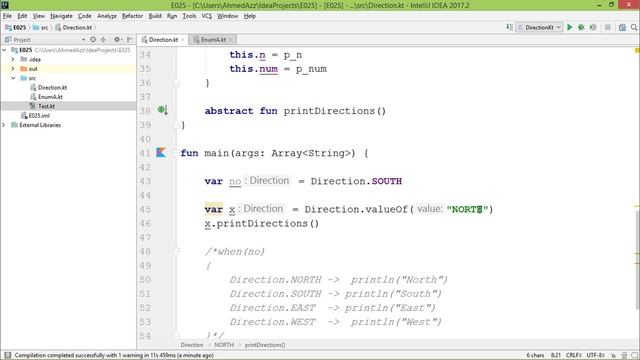Open Project Structure icon in toolbar
The image size is (640, 360).
point(622,27)
